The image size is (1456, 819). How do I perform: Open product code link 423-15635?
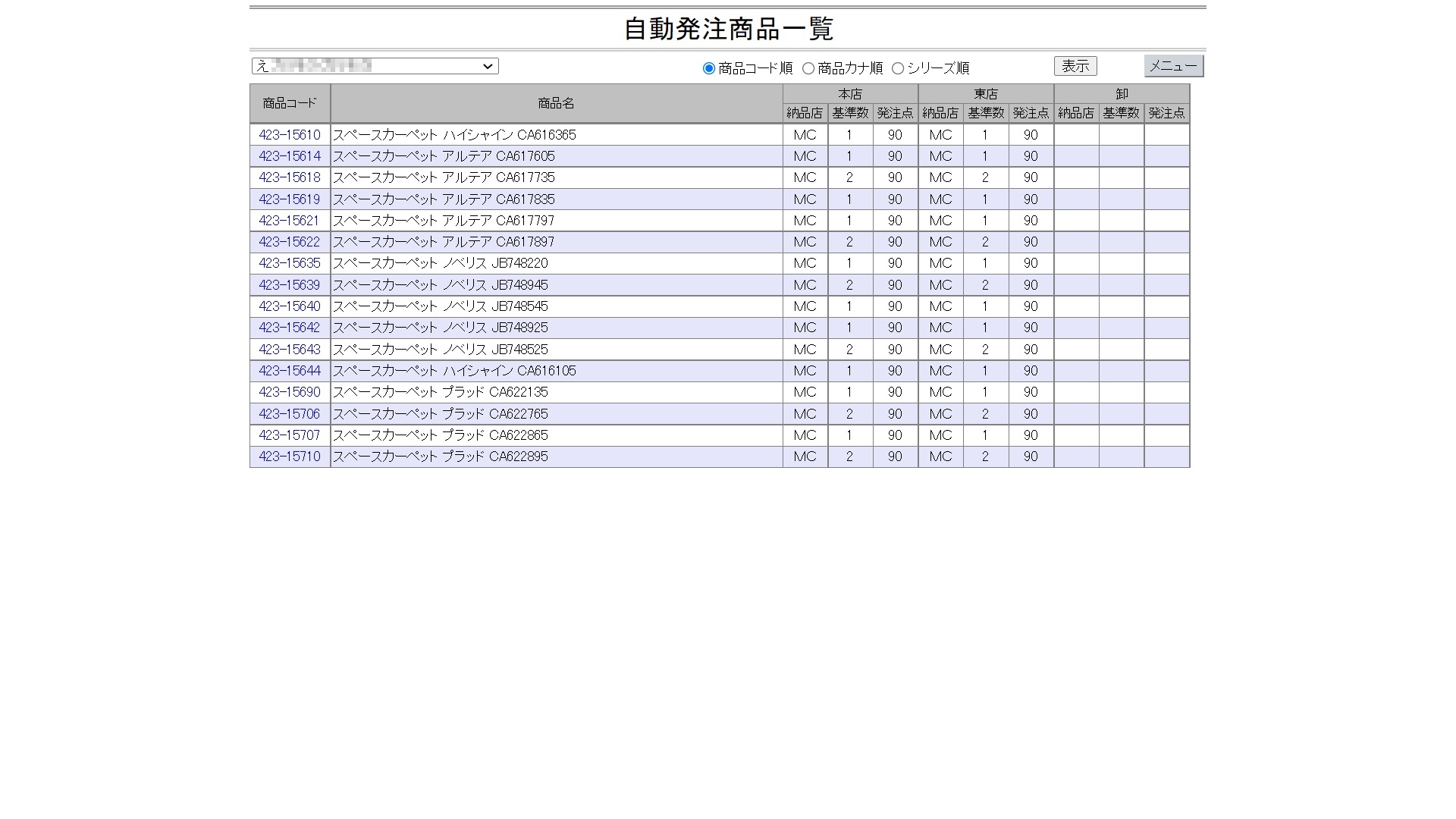pos(290,263)
